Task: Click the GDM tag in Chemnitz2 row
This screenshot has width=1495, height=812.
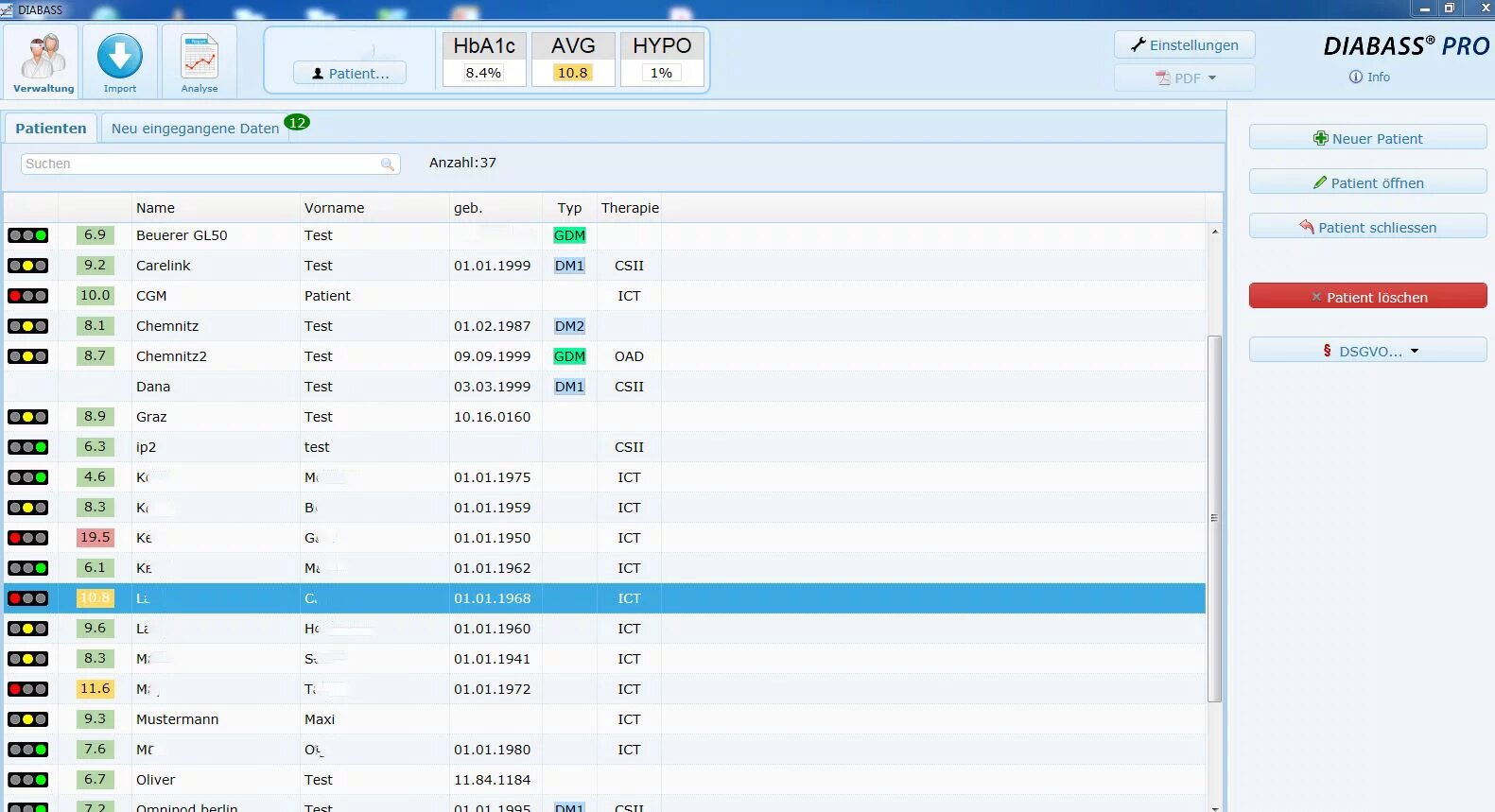Action: 569,356
